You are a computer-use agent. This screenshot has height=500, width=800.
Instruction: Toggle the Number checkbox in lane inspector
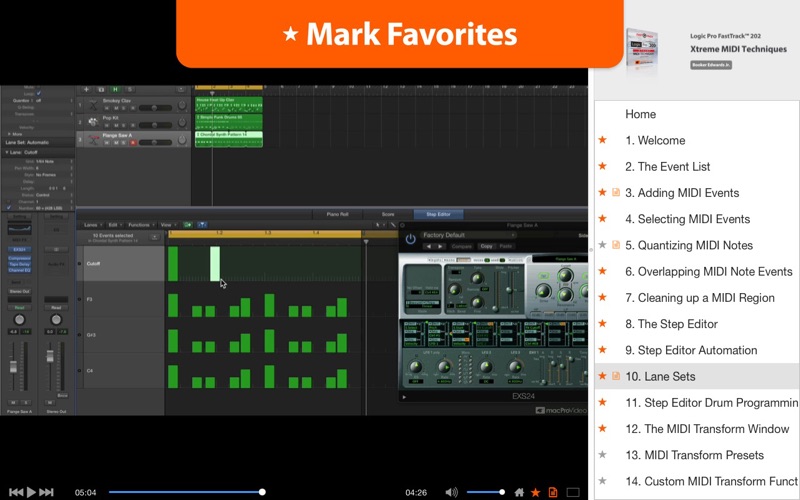(9, 208)
